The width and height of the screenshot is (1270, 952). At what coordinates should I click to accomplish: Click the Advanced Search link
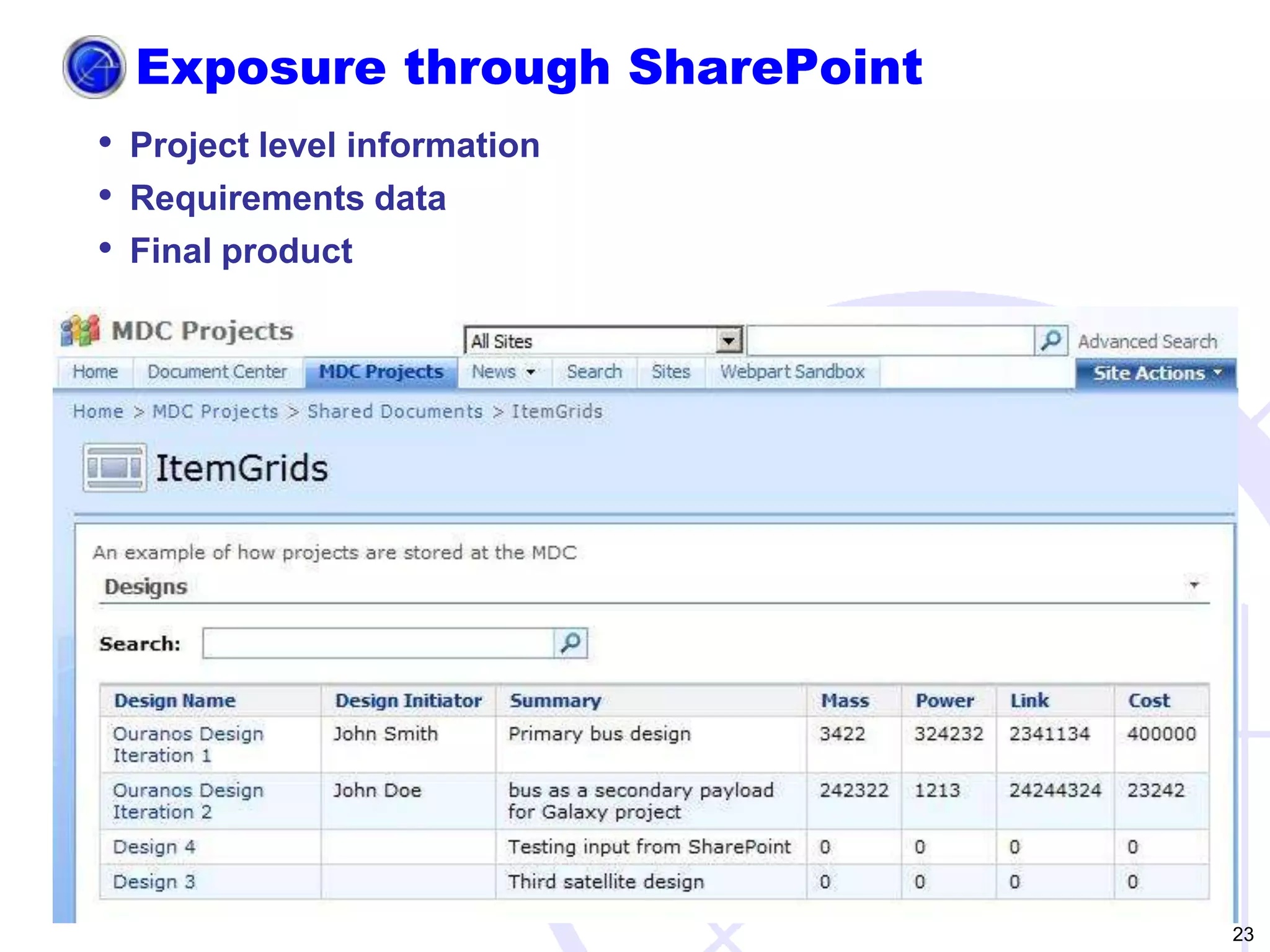pyautogui.click(x=1147, y=342)
